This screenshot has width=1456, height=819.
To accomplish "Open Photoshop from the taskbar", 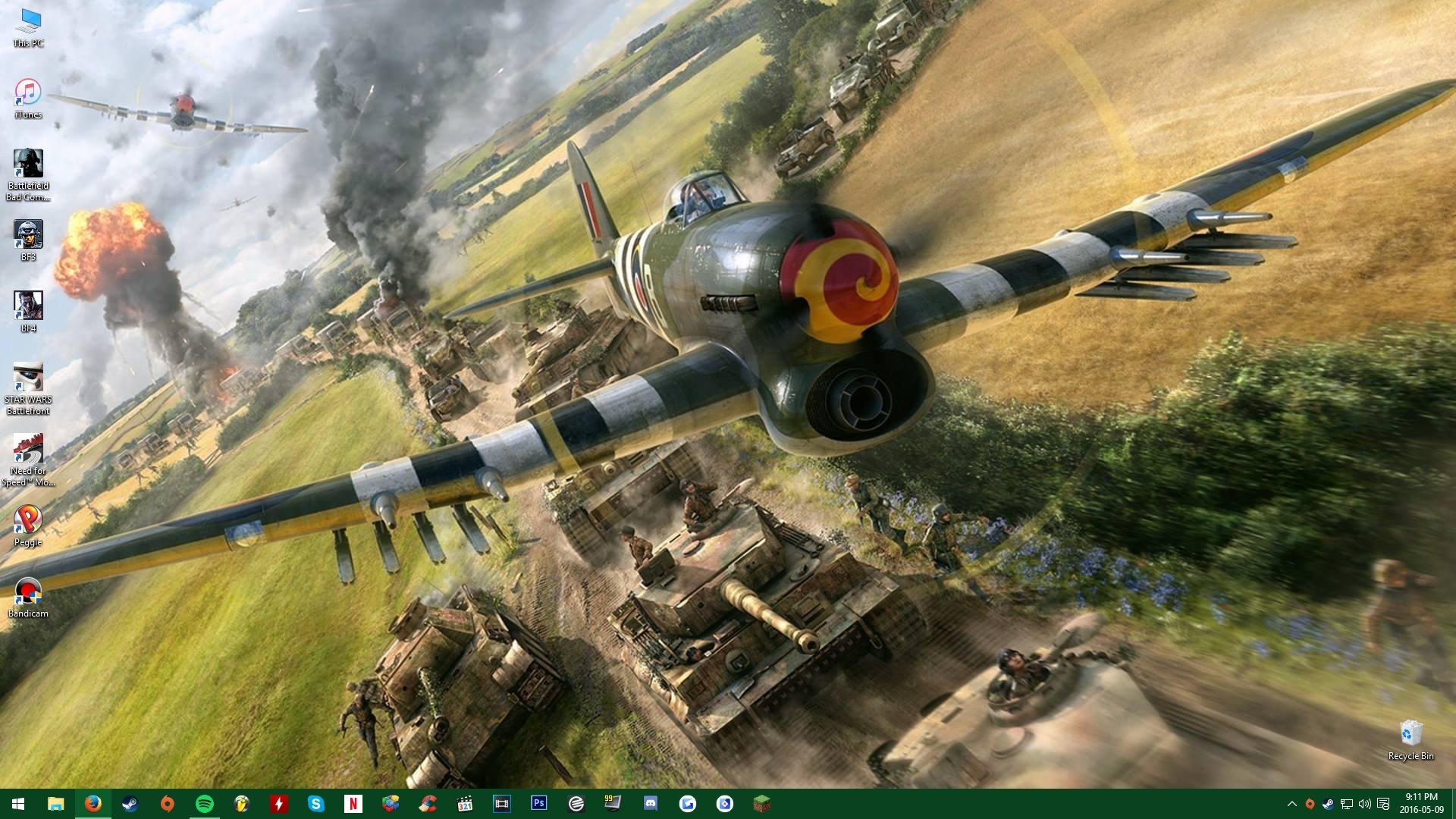I will coord(539,804).
